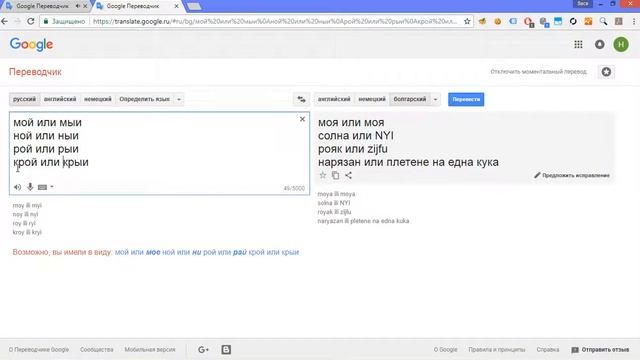Click the Переводчик heading link
640x360 pixels.
[35, 72]
